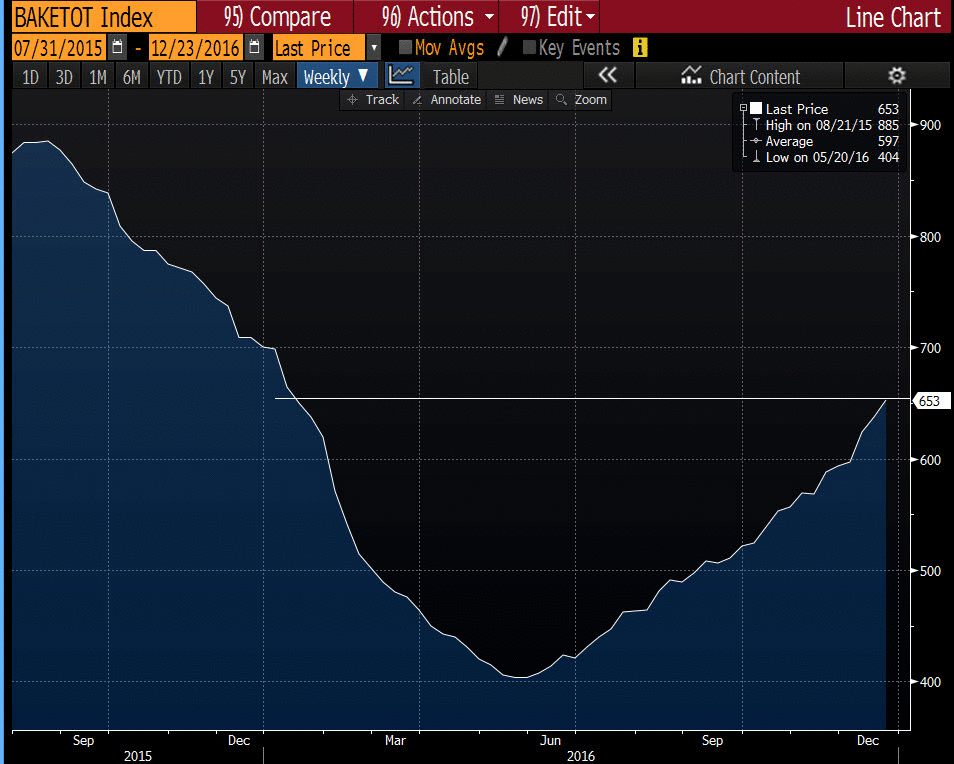Open the start date calendar picker
The width and height of the screenshot is (954, 764).
pyautogui.click(x=118, y=47)
